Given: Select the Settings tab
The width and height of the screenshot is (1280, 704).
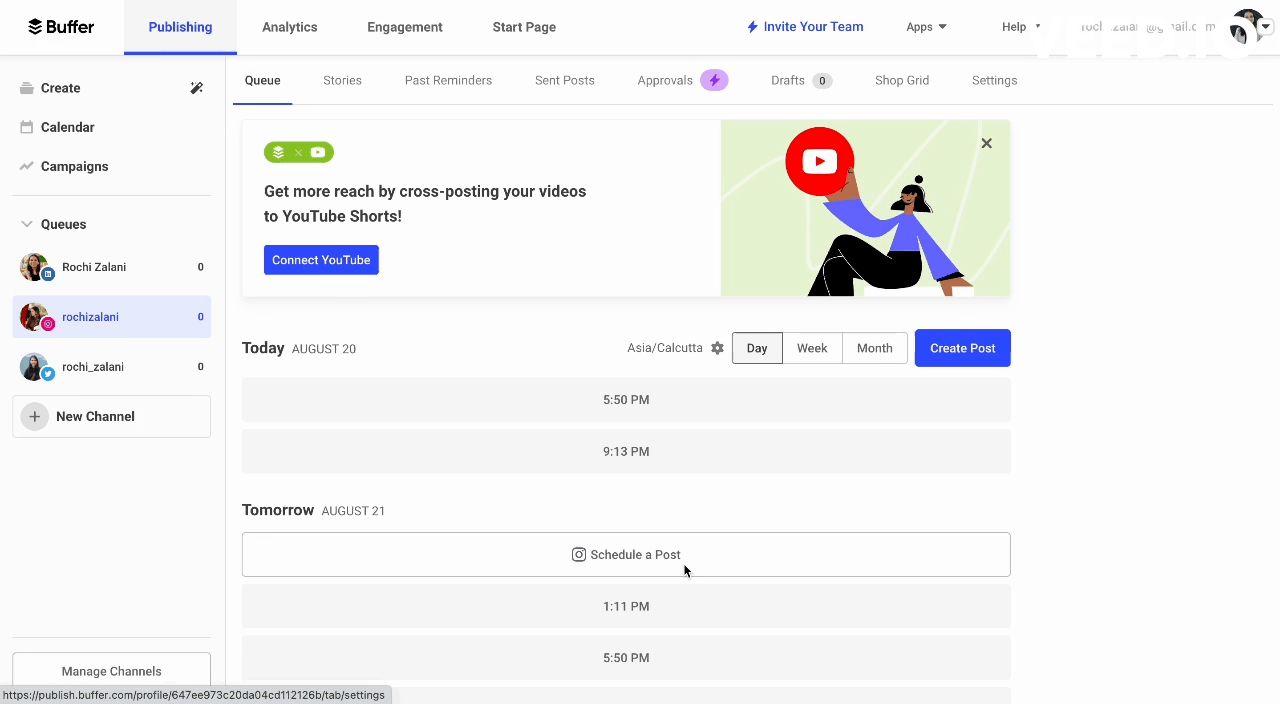Looking at the screenshot, I should (994, 80).
